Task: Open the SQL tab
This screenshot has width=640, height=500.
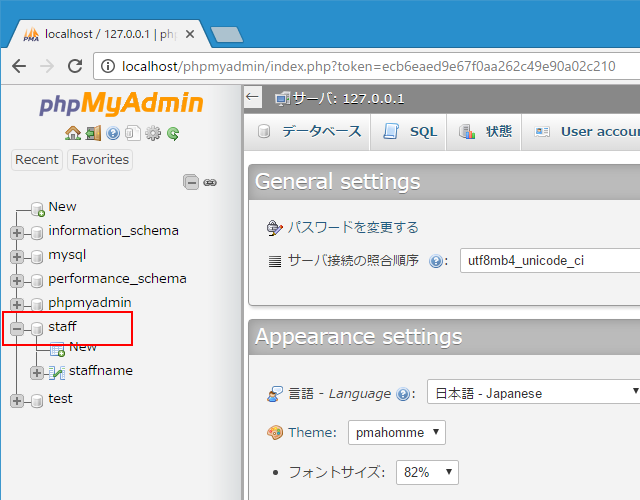Action: click(x=409, y=132)
